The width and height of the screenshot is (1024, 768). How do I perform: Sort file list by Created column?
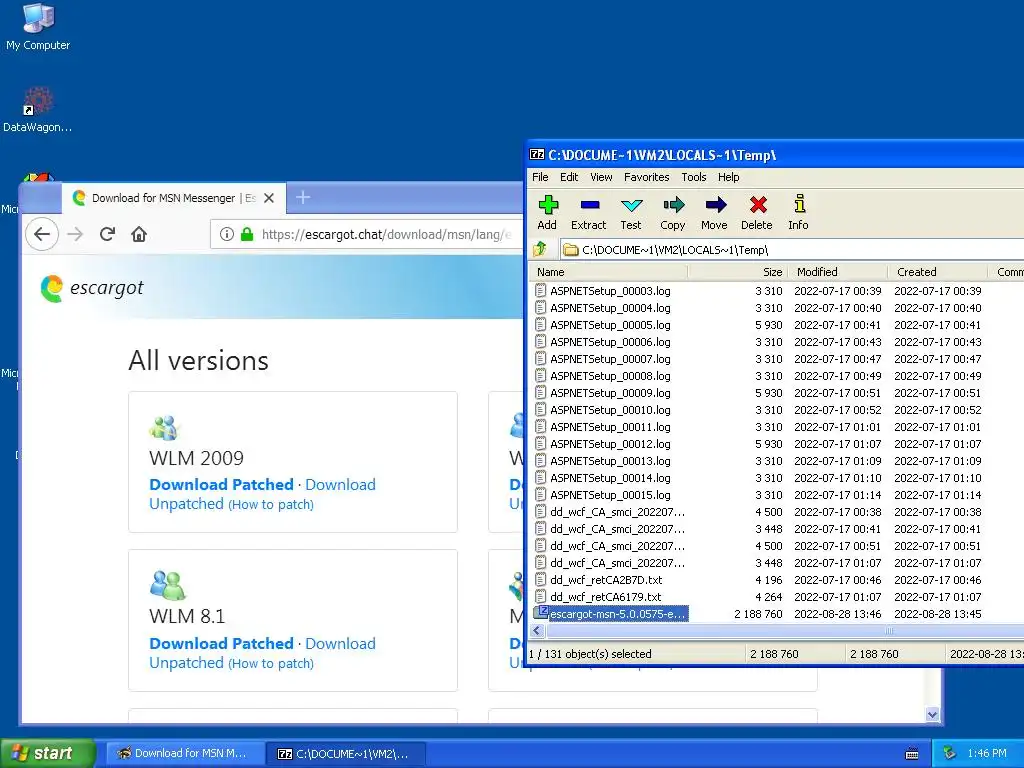(x=938, y=272)
